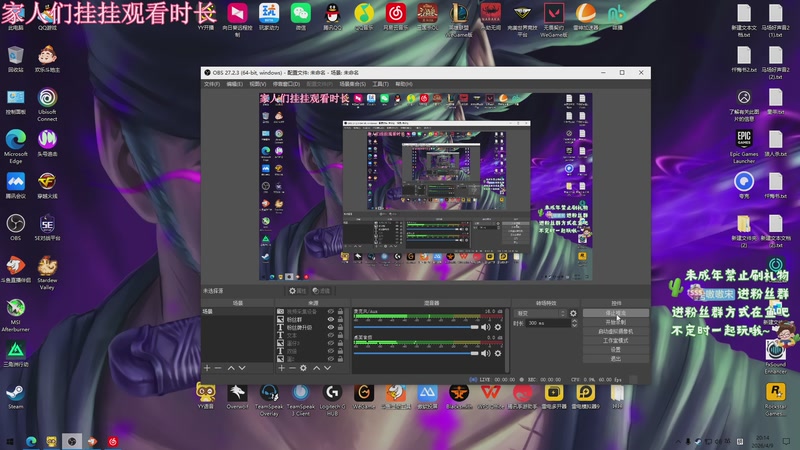The height and width of the screenshot is (450, 800).
Task: Open OBS desktop shortcut icon
Action: click(15, 227)
